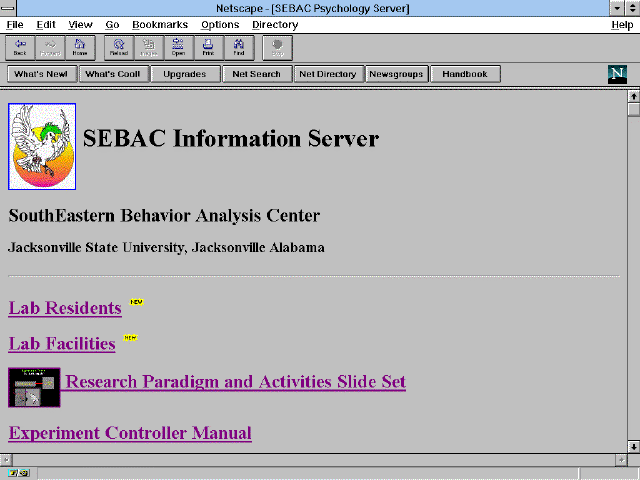Open the Bookmarks menu

pos(160,25)
